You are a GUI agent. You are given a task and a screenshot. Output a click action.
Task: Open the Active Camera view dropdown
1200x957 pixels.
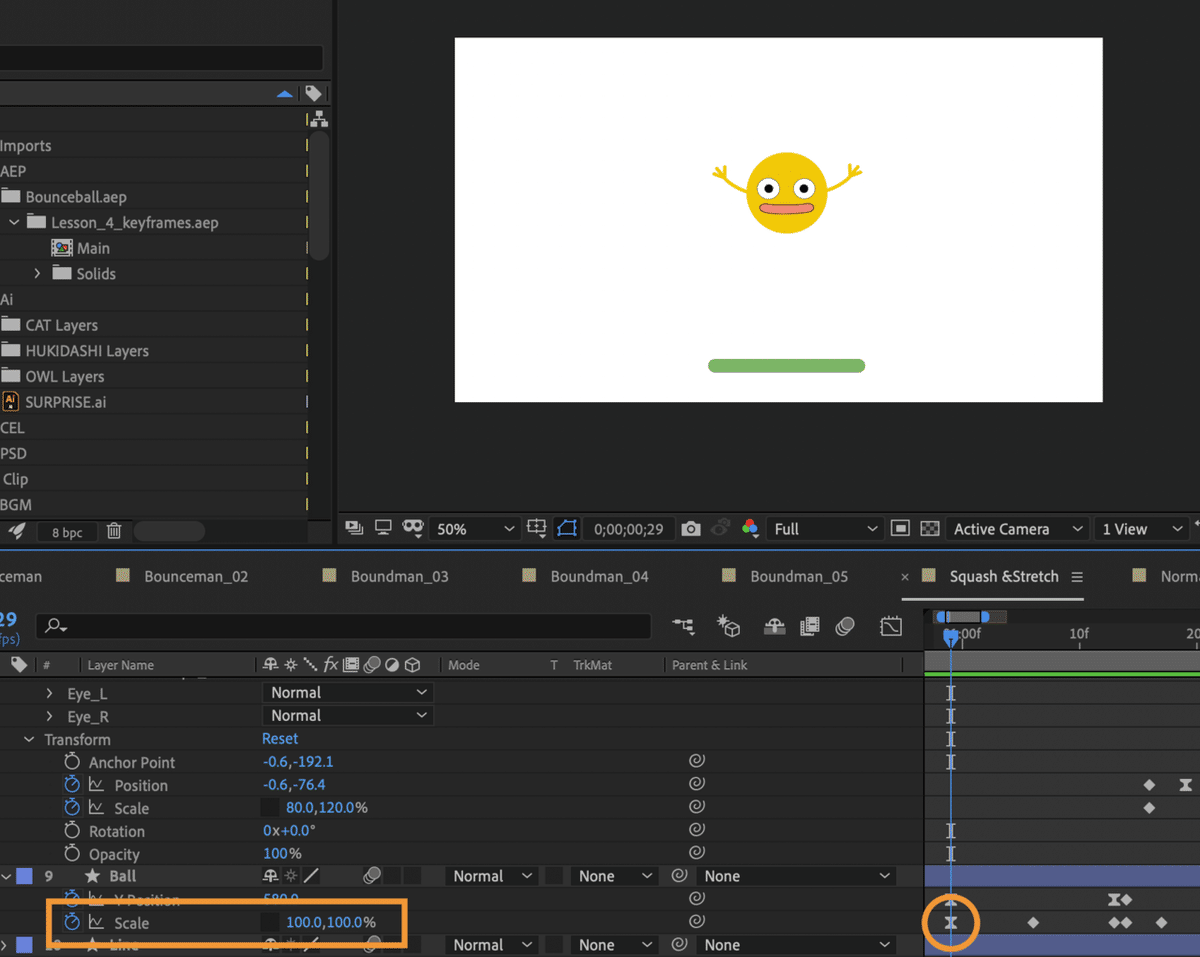click(x=1014, y=529)
